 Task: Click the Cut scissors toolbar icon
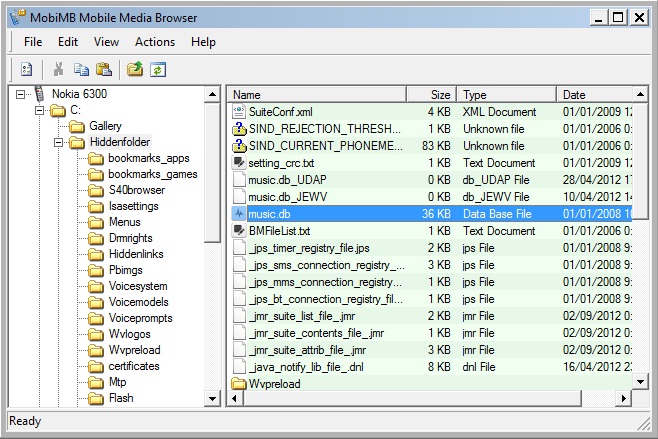[58, 69]
